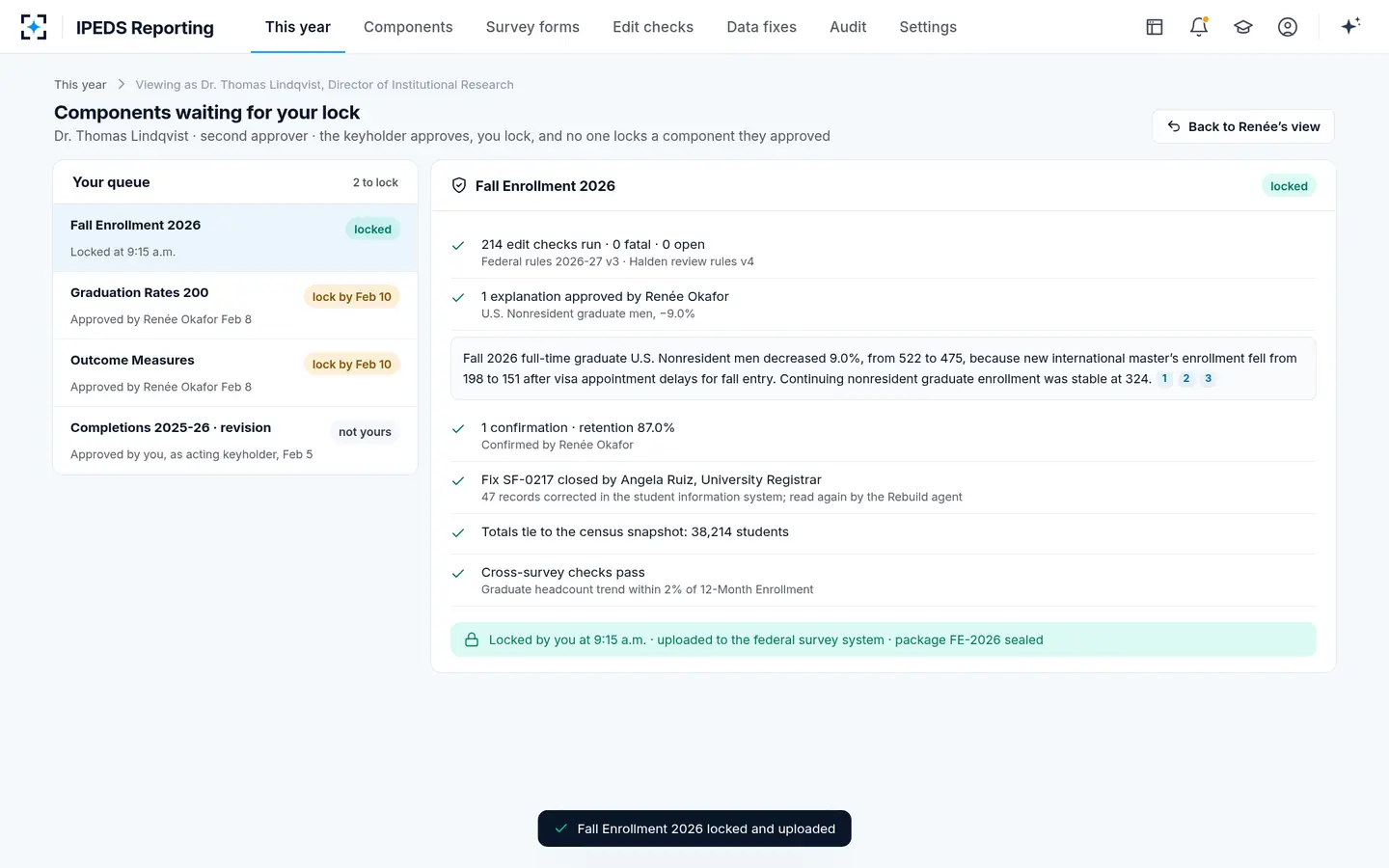Open the layout panel icon in the top bar
Image resolution: width=1389 pixels, height=868 pixels.
(1155, 27)
